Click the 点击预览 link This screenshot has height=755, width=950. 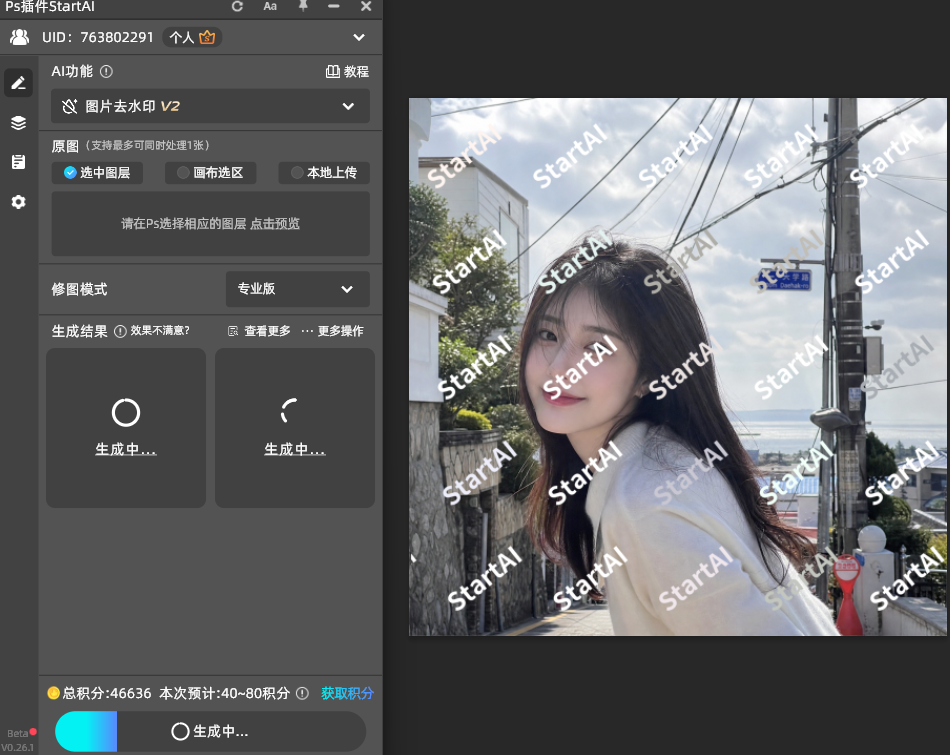[274, 224]
